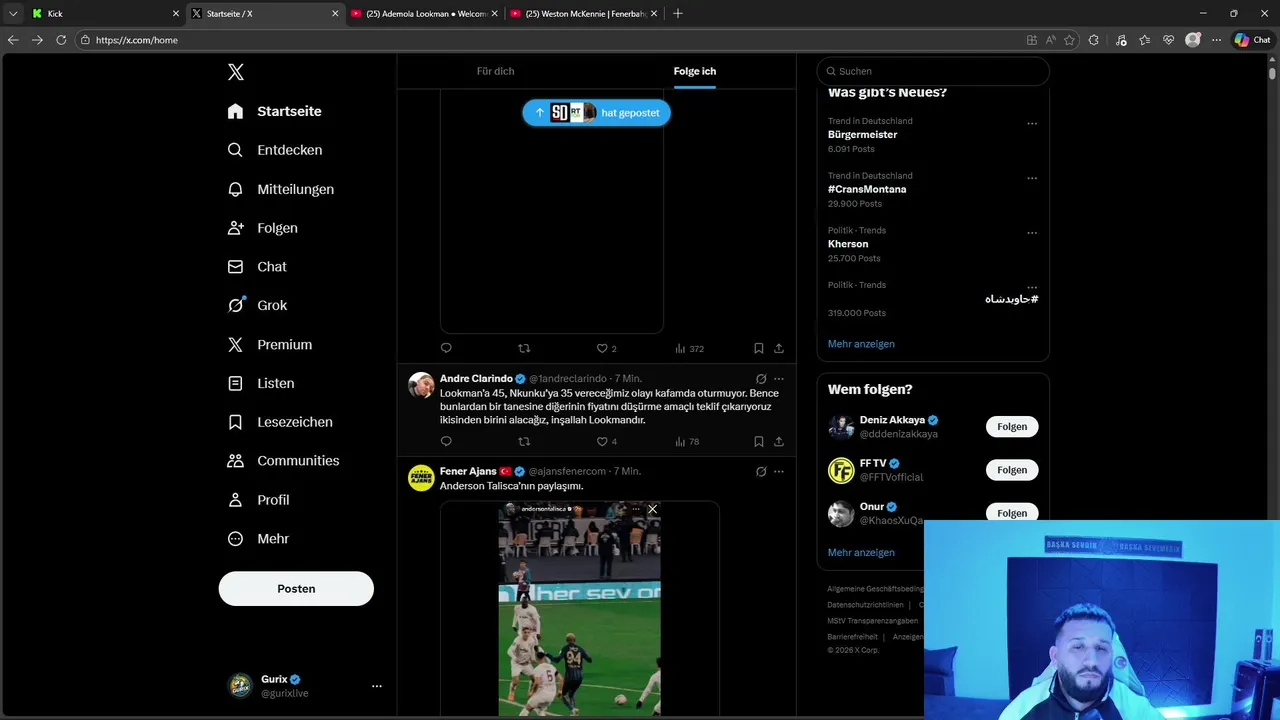Screen dimensions: 1280x720
Task: Open Chat messages in sidebar
Action: (x=257, y=267)
